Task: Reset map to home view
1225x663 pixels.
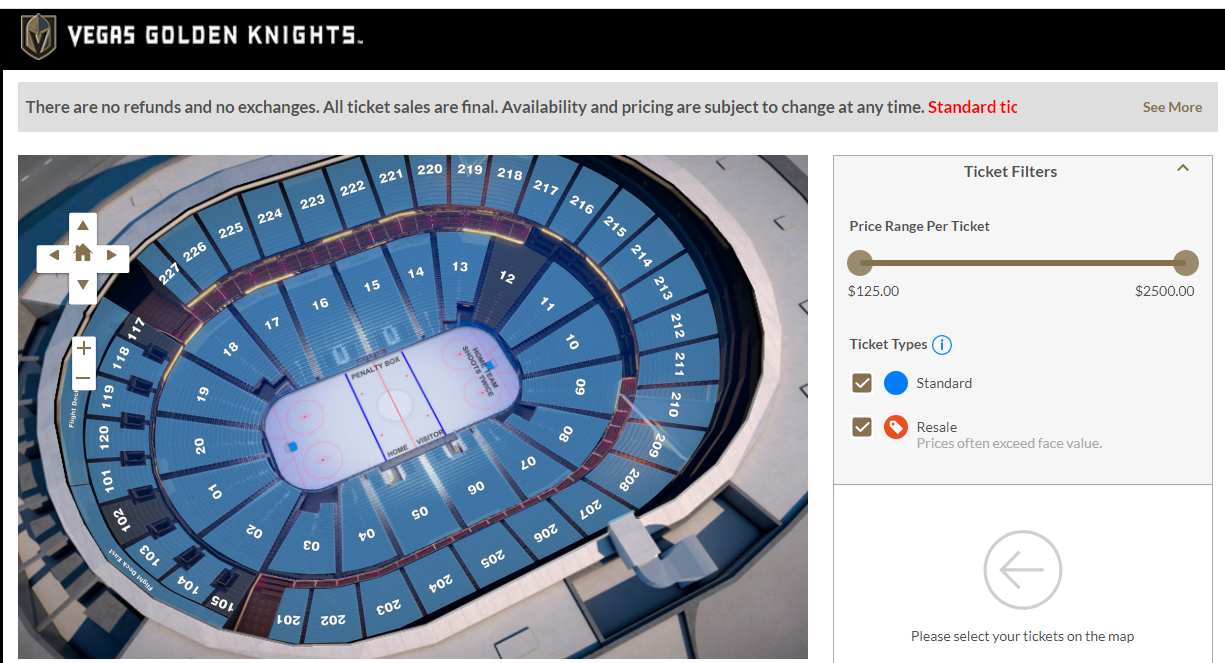Action: 83,254
